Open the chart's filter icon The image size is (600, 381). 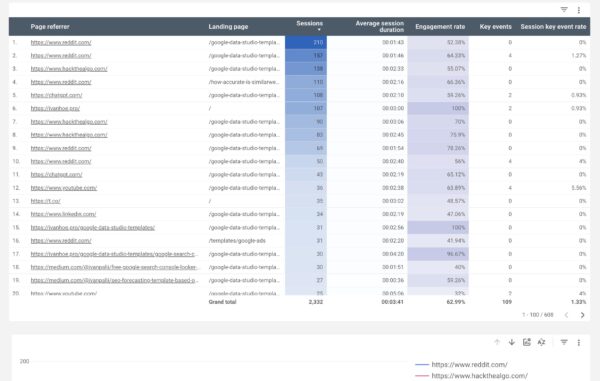(564, 342)
